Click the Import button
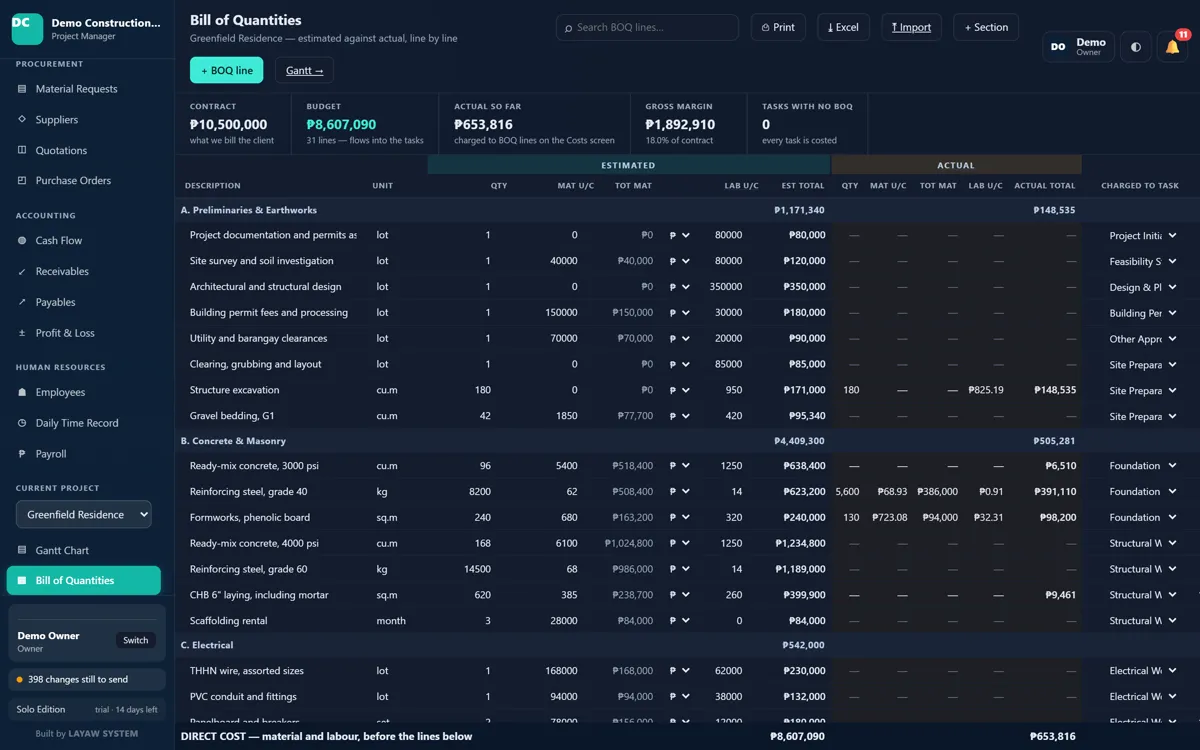This screenshot has width=1200, height=750. point(911,27)
